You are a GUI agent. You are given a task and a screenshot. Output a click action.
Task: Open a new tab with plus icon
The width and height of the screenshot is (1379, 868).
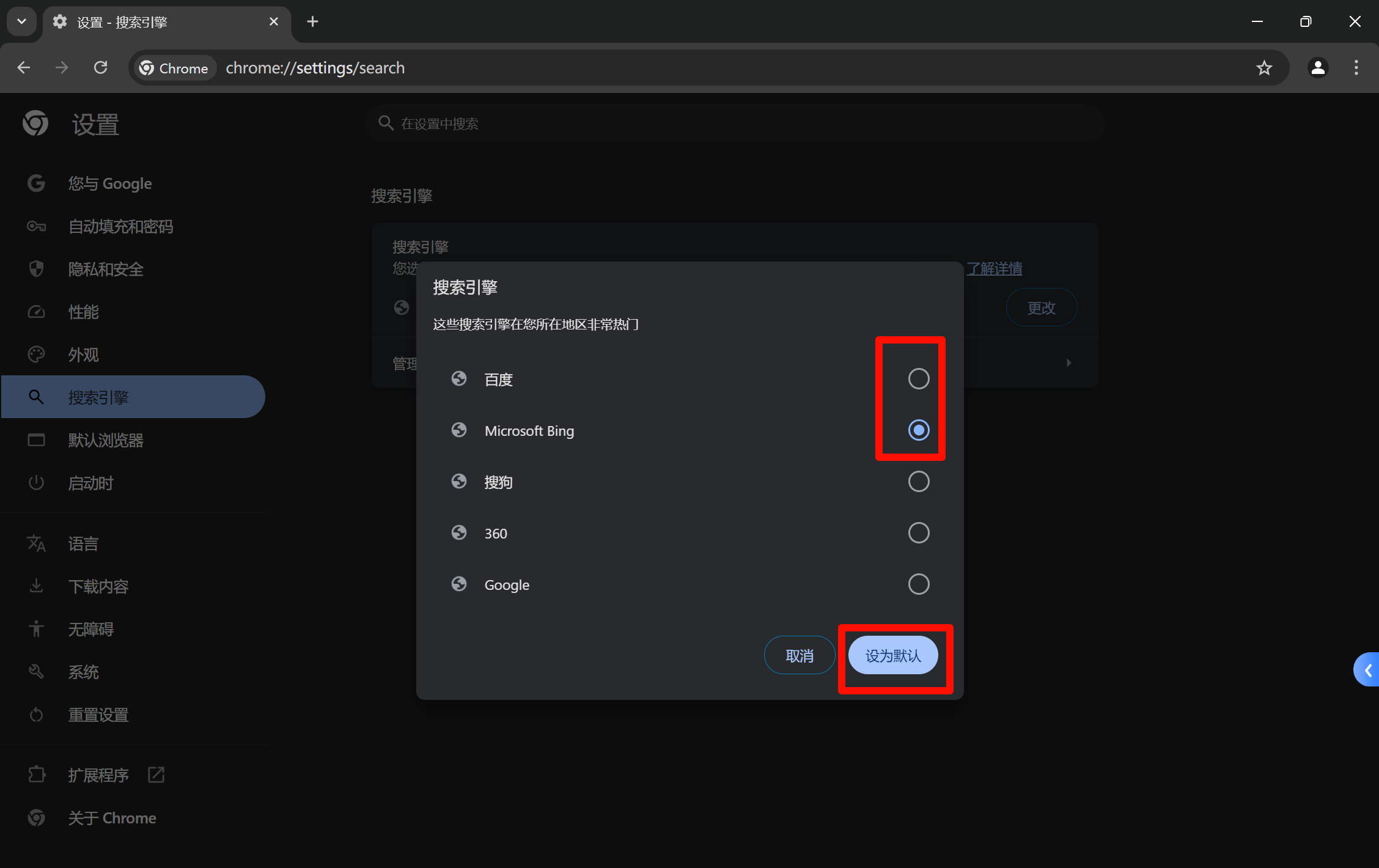coord(312,22)
